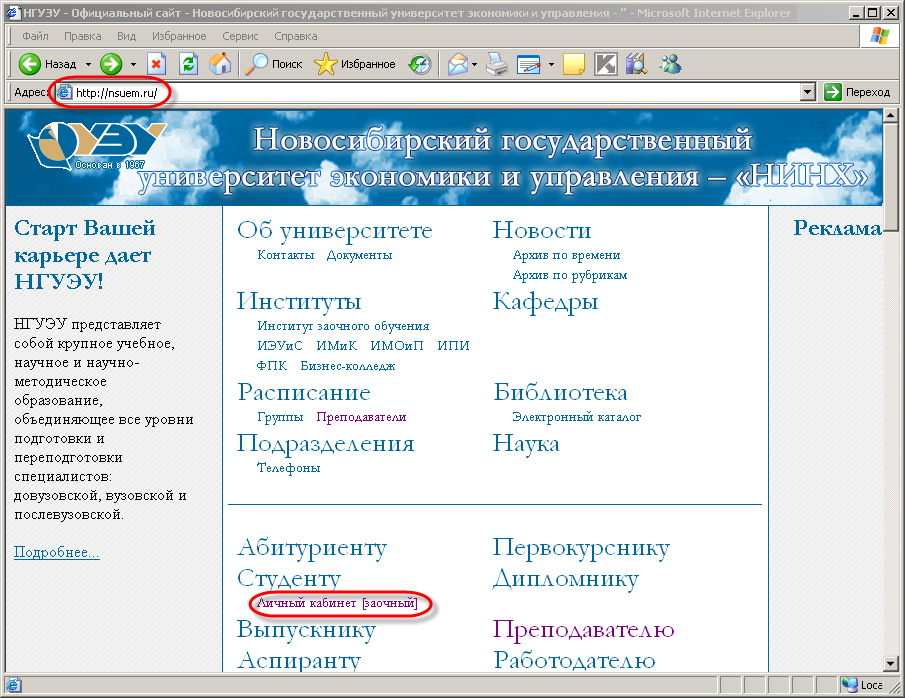Open the Библиотека link
Screen dimensions: 905x698
point(560,393)
